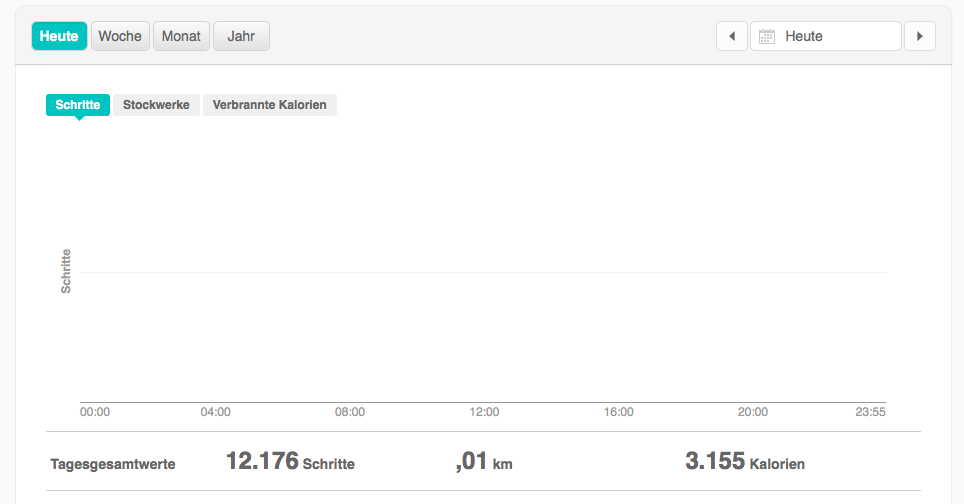Viewport: 964px width, 504px height.
Task: Select the Schritte chart tab
Action: [78, 104]
